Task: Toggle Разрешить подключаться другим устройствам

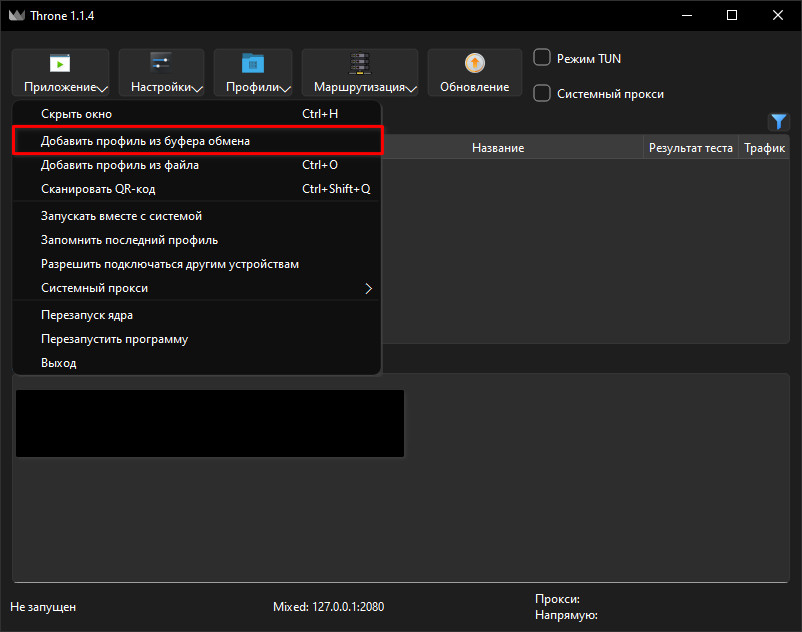Action: [x=196, y=264]
